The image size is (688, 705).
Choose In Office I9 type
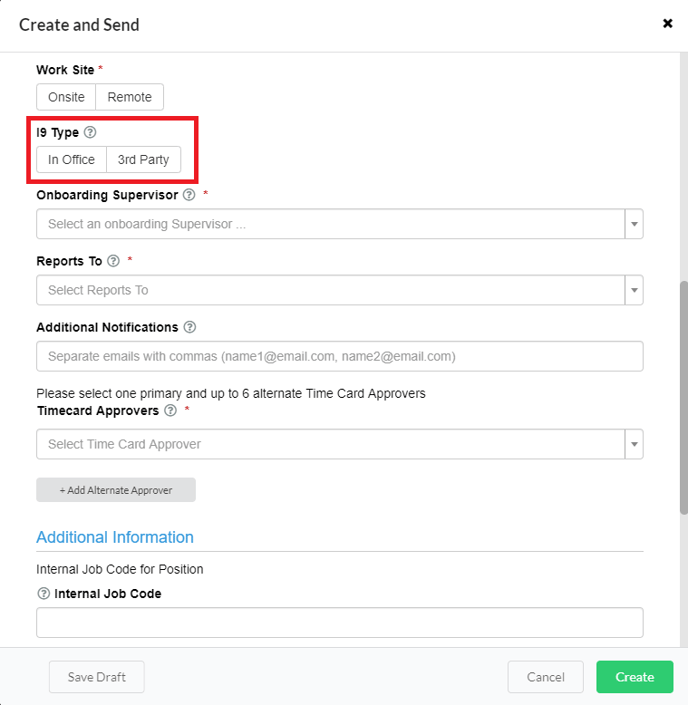pos(71,160)
